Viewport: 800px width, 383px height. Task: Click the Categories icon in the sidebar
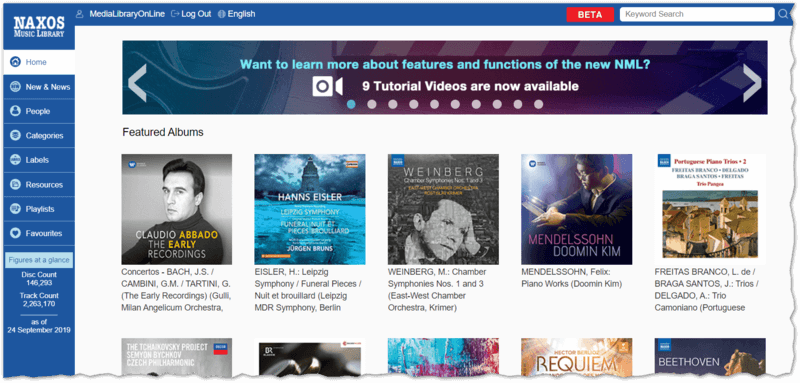16,136
